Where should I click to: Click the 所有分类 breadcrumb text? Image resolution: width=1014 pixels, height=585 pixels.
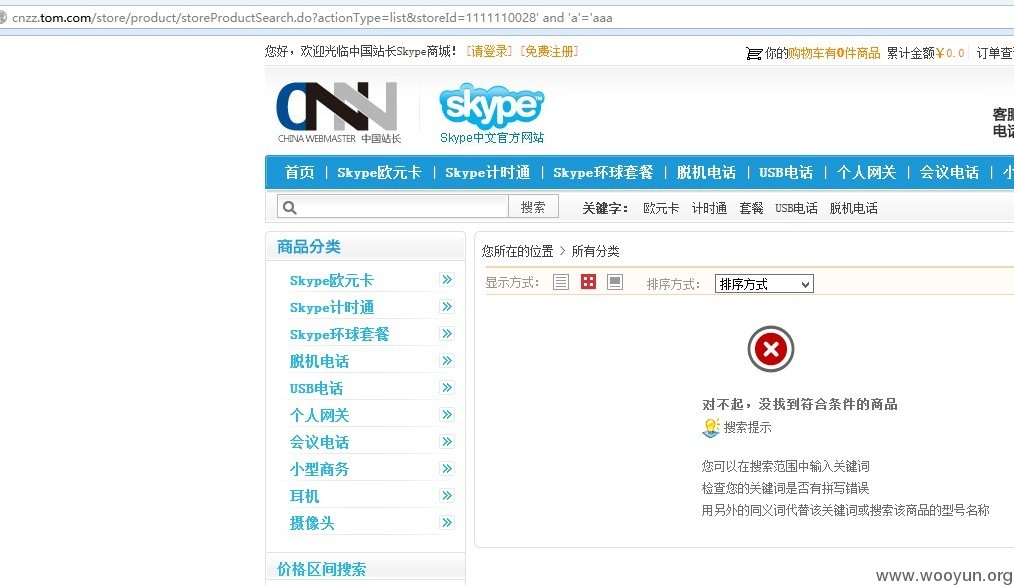pyautogui.click(x=596, y=251)
